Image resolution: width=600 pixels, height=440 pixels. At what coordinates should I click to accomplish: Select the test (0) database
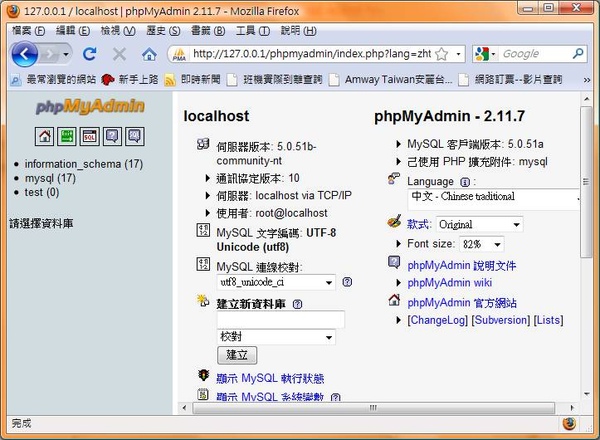(42, 192)
